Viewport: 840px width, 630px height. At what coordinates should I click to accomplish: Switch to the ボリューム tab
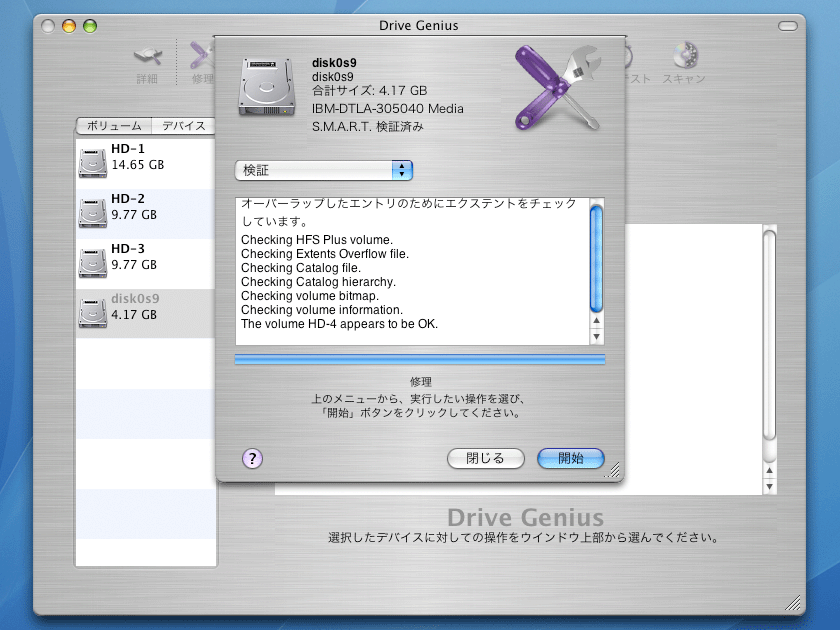[114, 126]
